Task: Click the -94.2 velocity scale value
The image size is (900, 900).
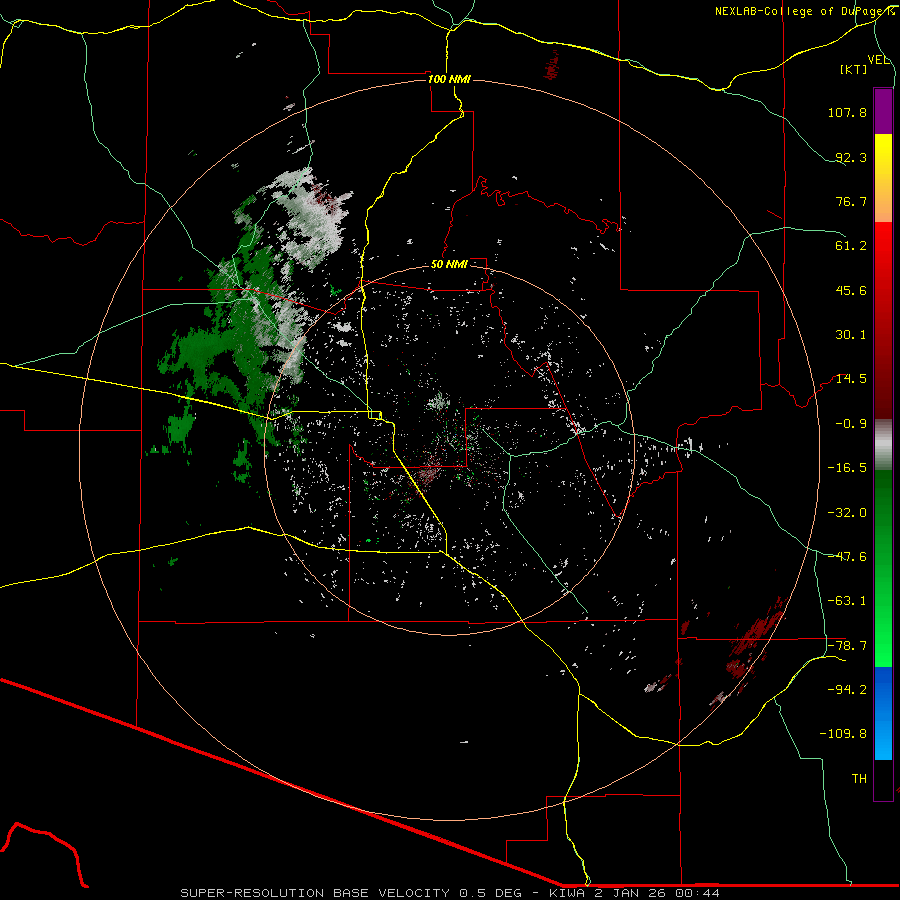Action: (847, 690)
